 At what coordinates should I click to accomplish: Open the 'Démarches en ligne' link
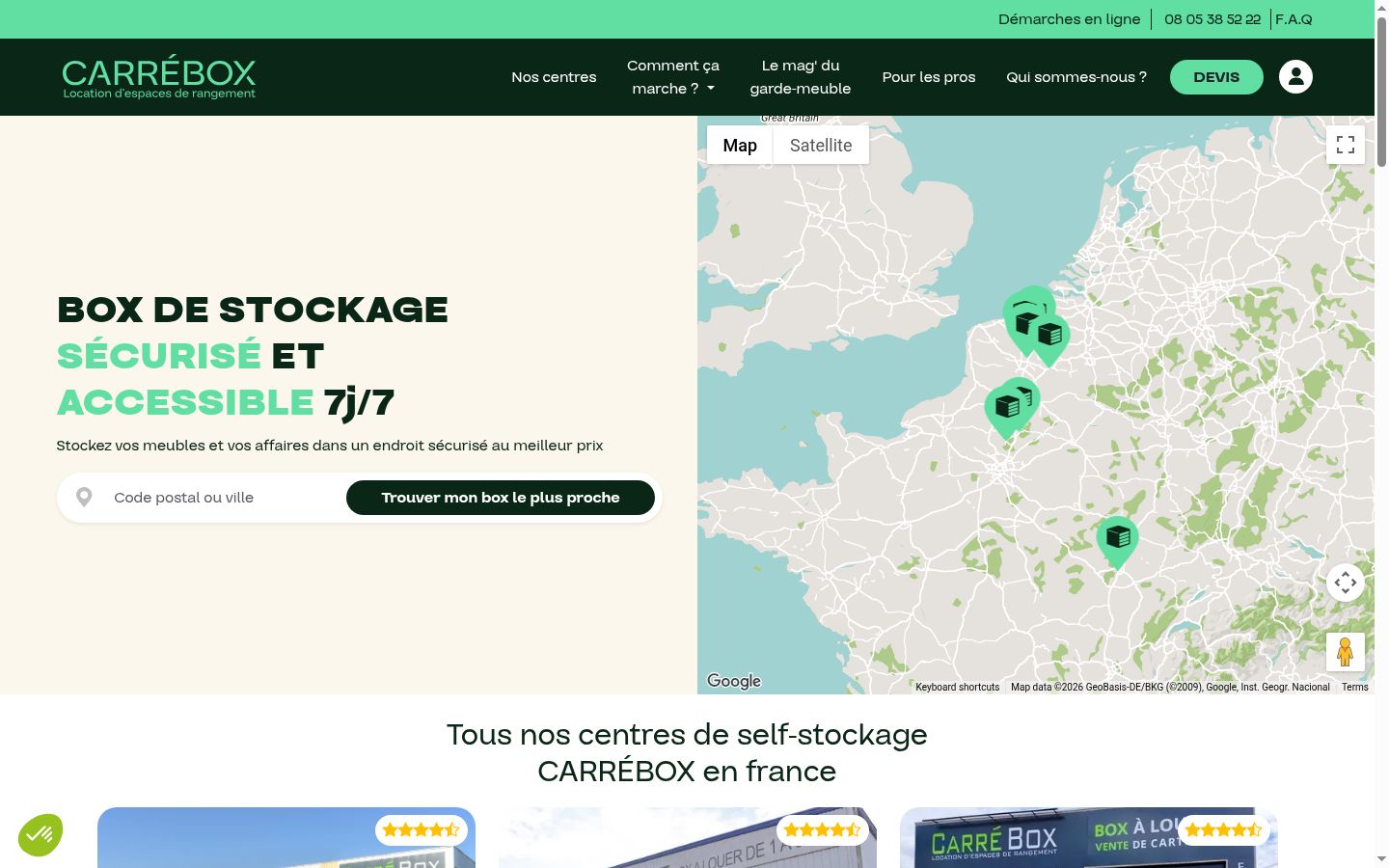pos(1069,19)
